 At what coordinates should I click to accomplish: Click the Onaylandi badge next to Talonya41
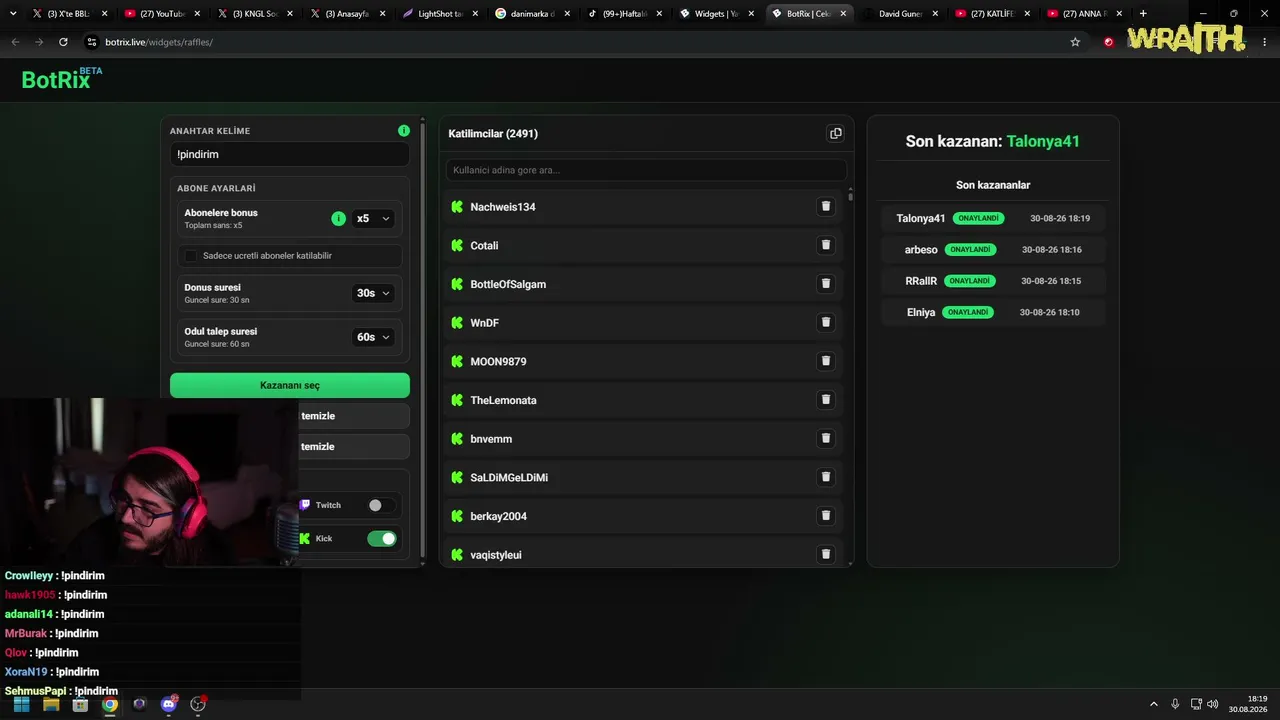(x=978, y=218)
